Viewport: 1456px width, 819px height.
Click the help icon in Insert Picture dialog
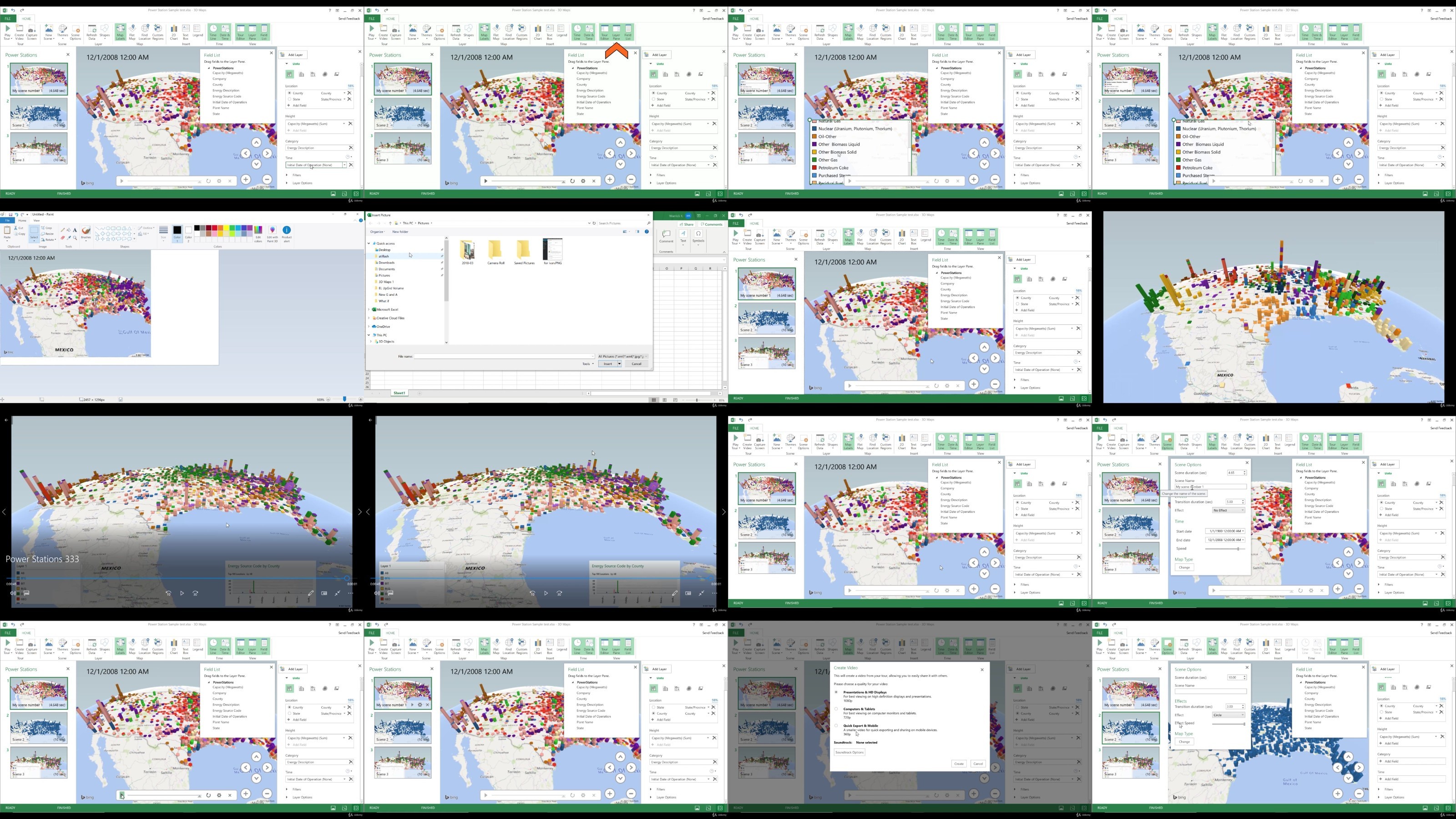tap(647, 231)
